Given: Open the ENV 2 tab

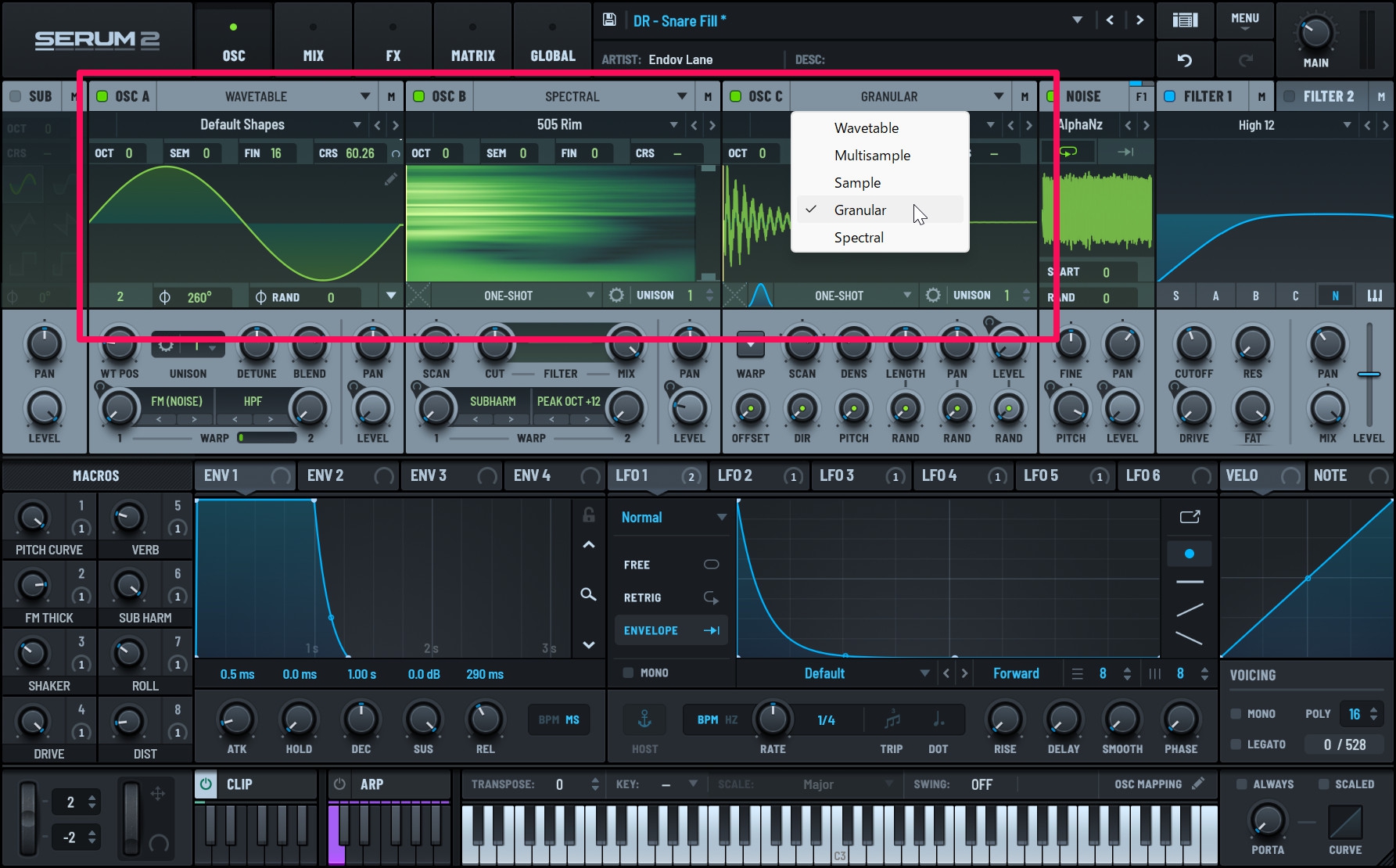Looking at the screenshot, I should click(348, 475).
